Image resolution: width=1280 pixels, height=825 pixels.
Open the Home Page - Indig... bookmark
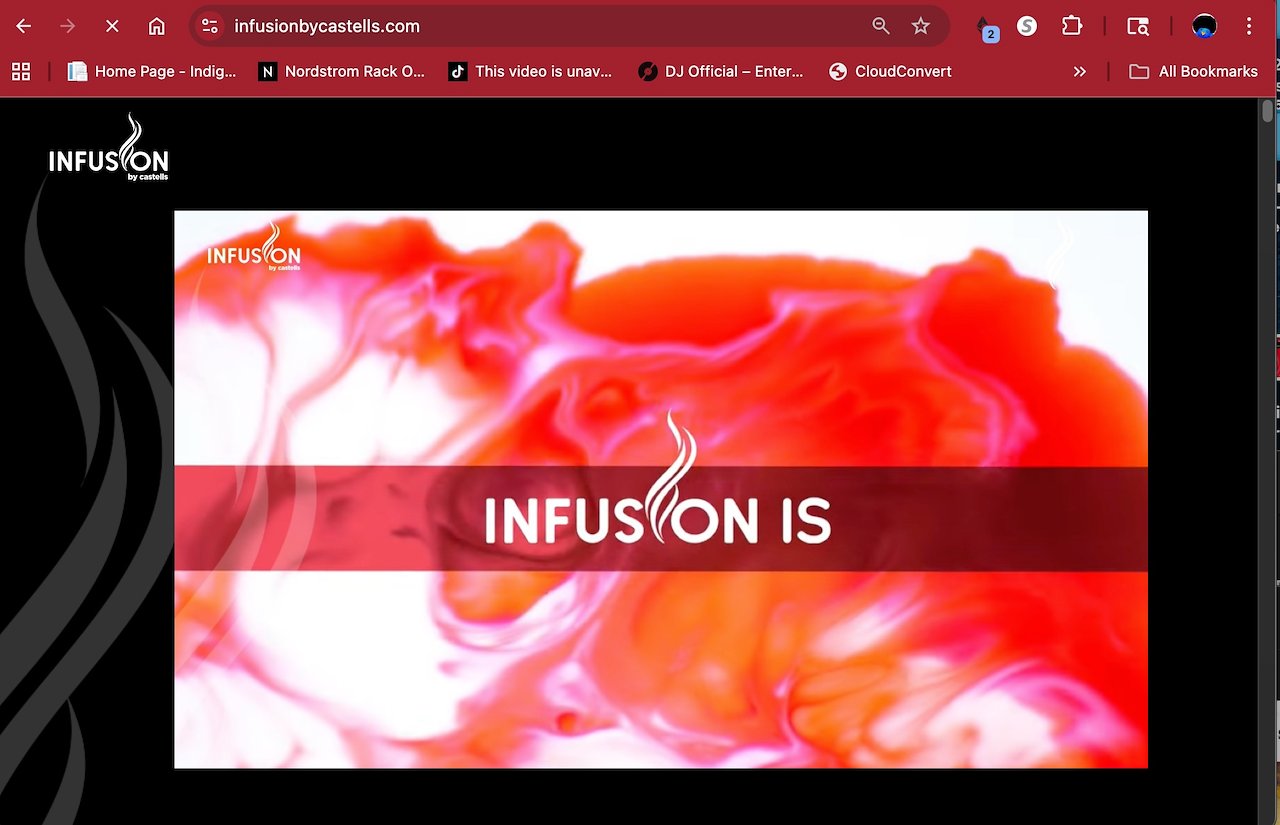[x=152, y=72]
